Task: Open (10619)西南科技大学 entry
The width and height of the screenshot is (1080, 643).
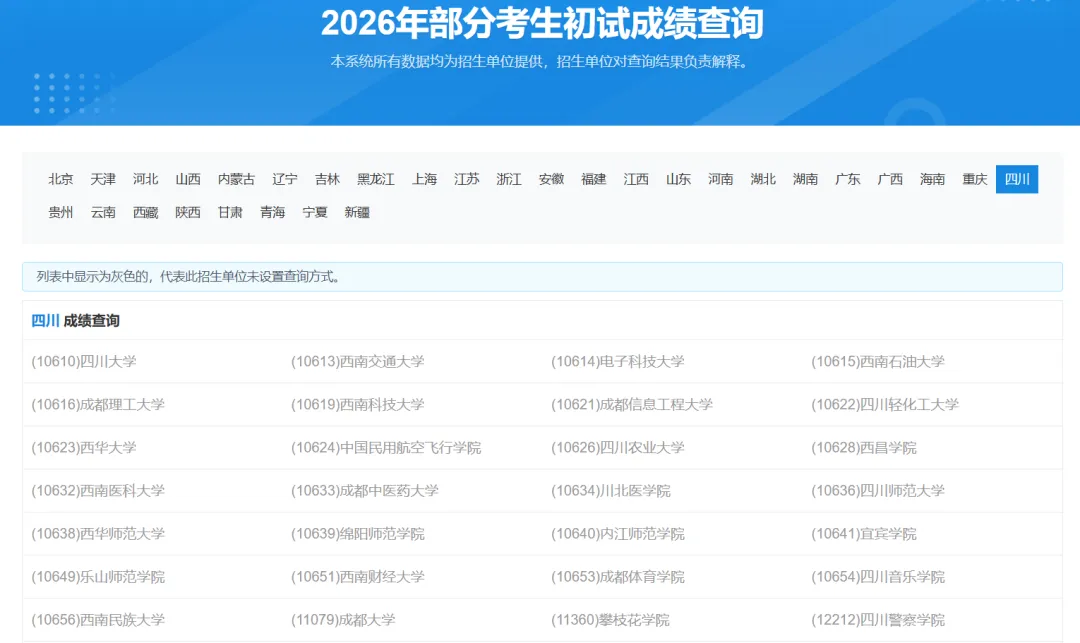Action: coord(358,404)
